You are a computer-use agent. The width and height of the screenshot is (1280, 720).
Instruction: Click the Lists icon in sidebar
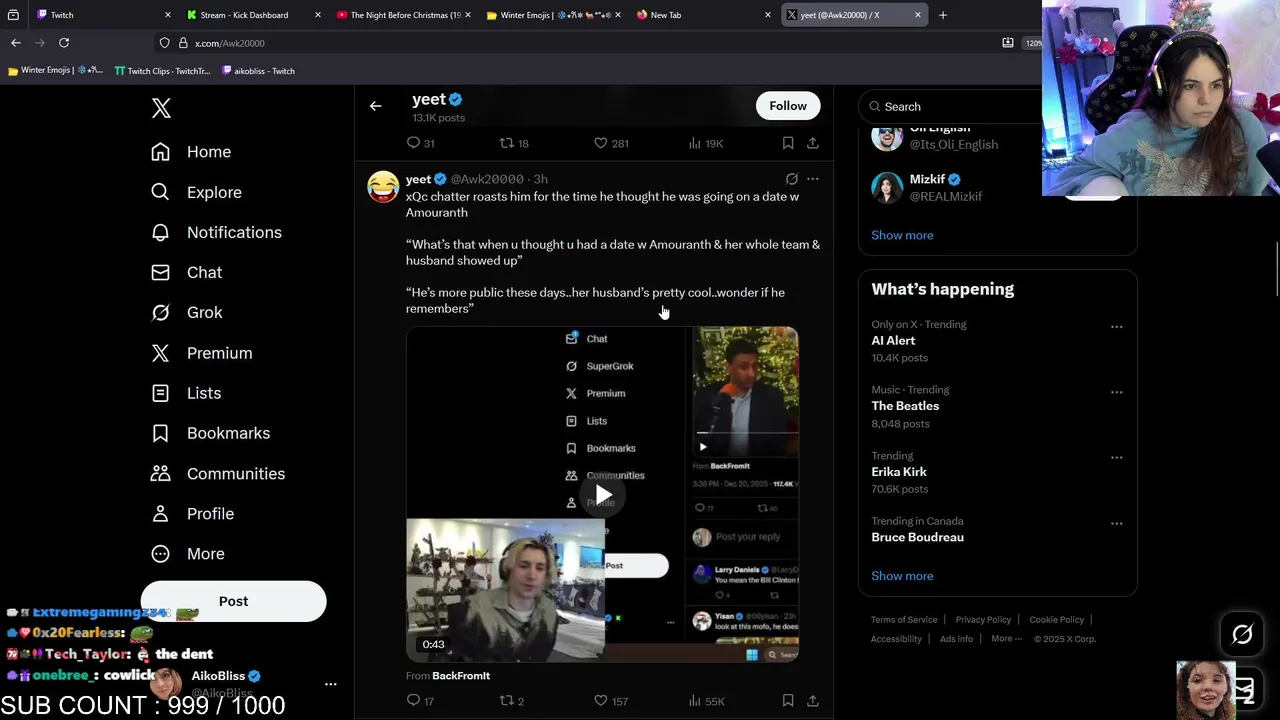(160, 393)
